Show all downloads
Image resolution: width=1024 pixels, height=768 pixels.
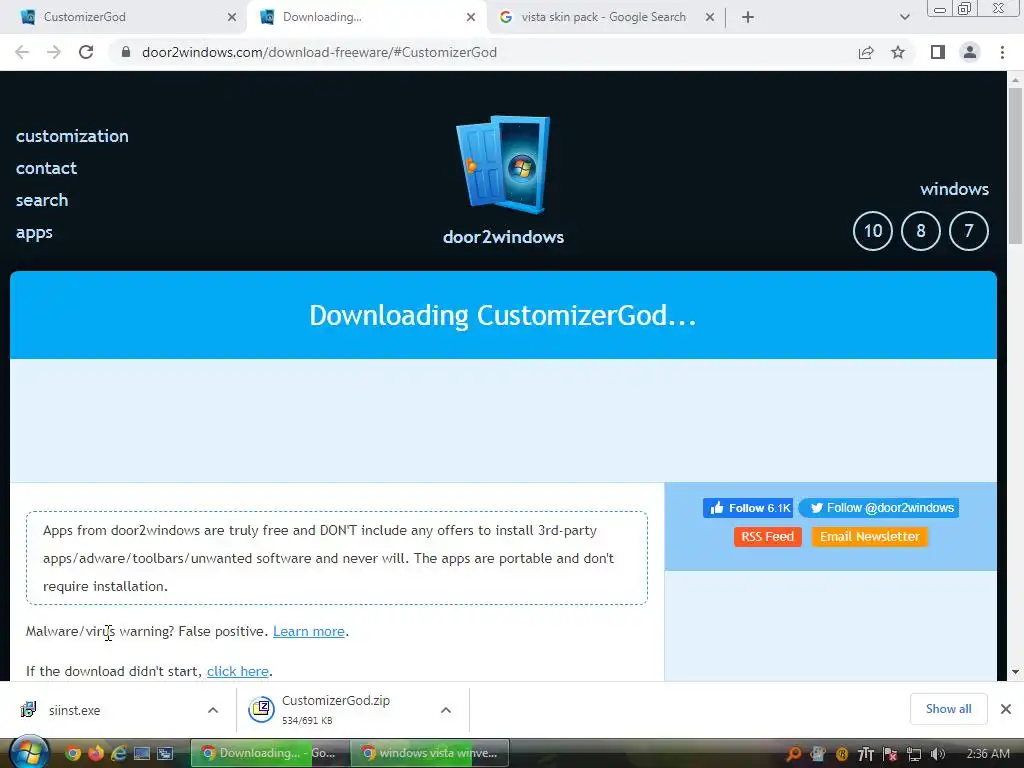[x=948, y=709]
